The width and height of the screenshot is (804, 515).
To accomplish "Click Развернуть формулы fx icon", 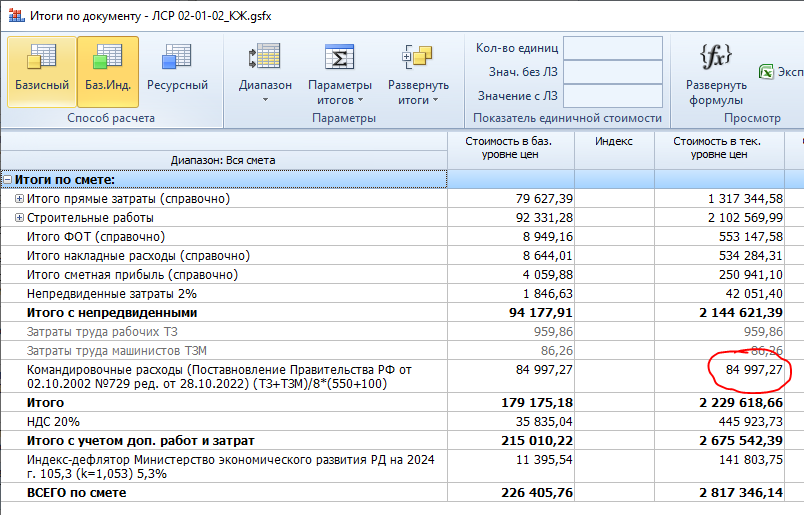I will point(716,56).
